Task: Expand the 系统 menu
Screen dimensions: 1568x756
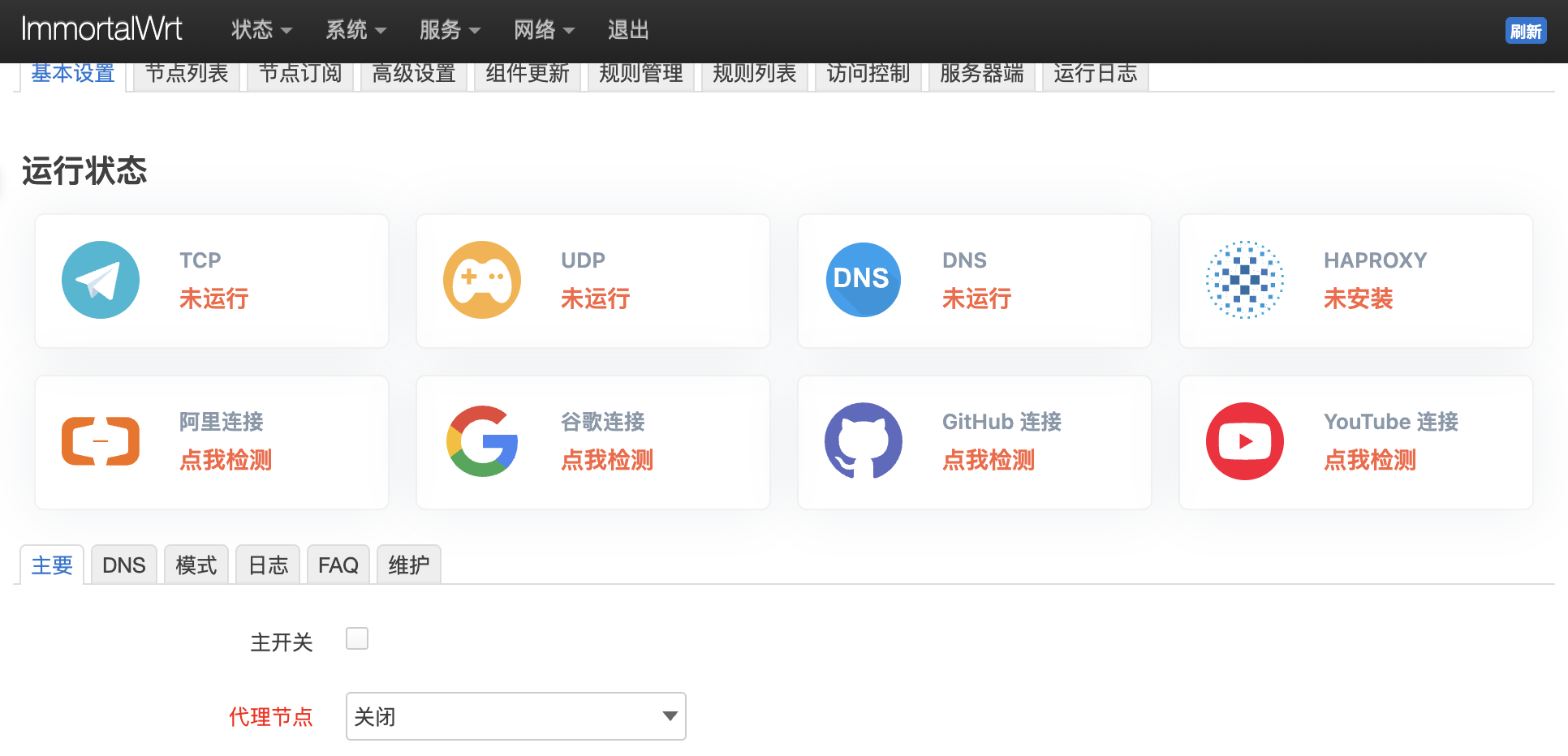Action: (355, 30)
